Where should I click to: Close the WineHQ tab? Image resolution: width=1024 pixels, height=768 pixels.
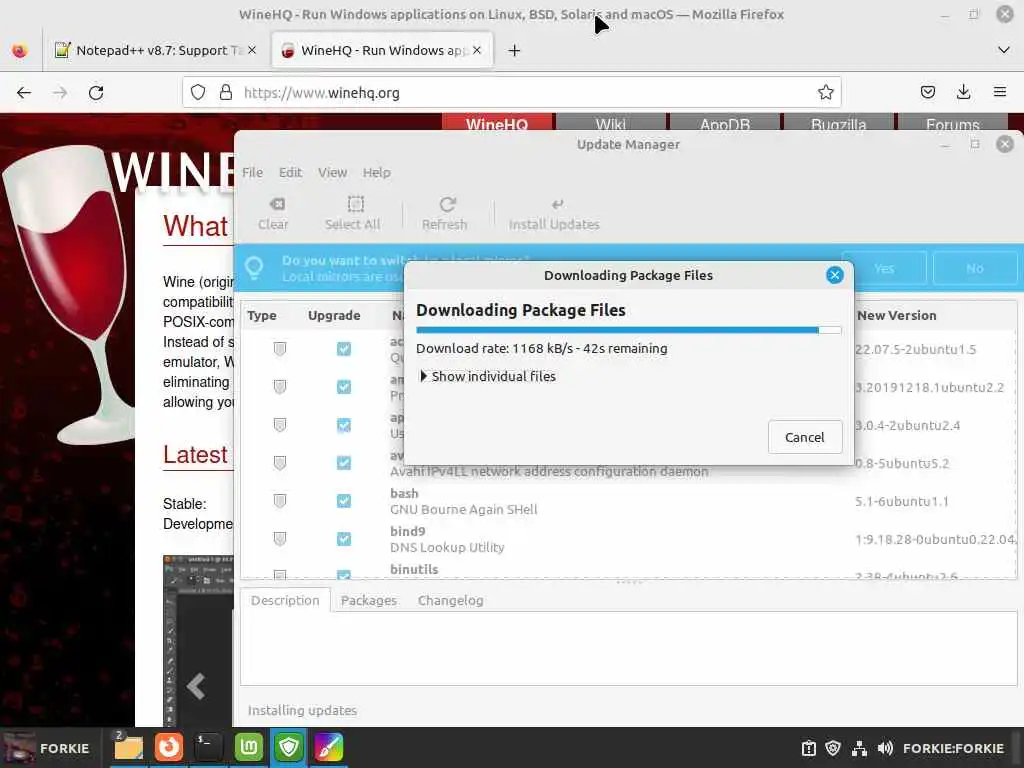tap(477, 50)
